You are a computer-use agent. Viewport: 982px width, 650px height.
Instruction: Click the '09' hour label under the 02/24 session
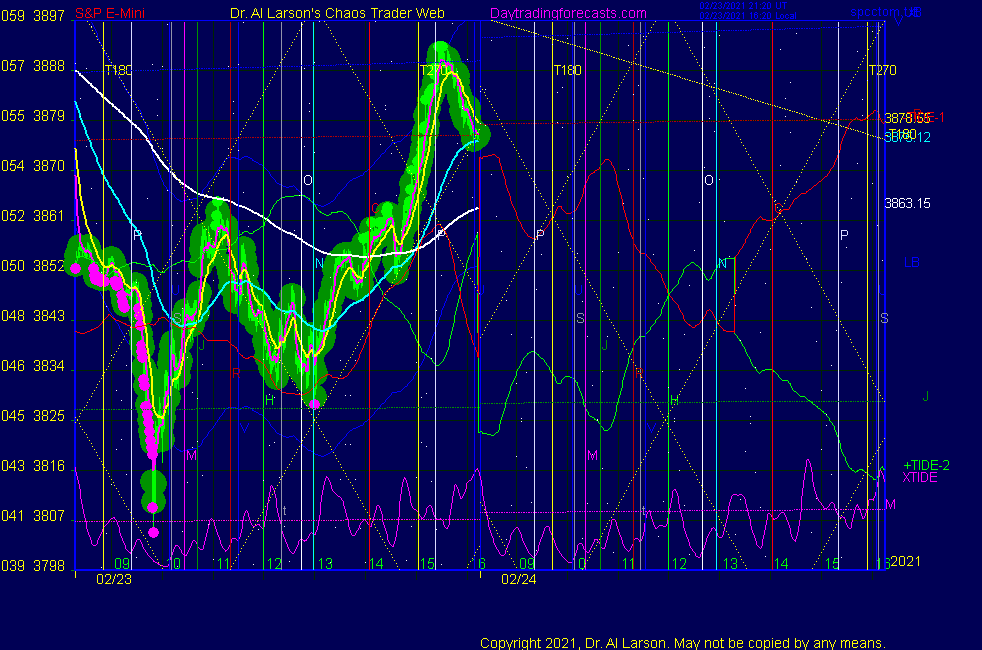pyautogui.click(x=527, y=564)
